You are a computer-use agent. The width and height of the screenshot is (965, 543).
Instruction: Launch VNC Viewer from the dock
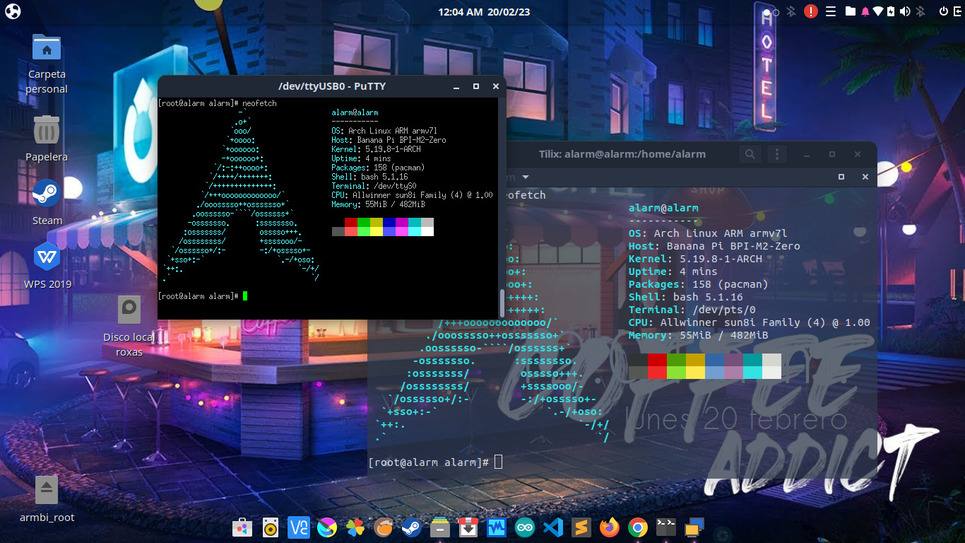point(298,528)
